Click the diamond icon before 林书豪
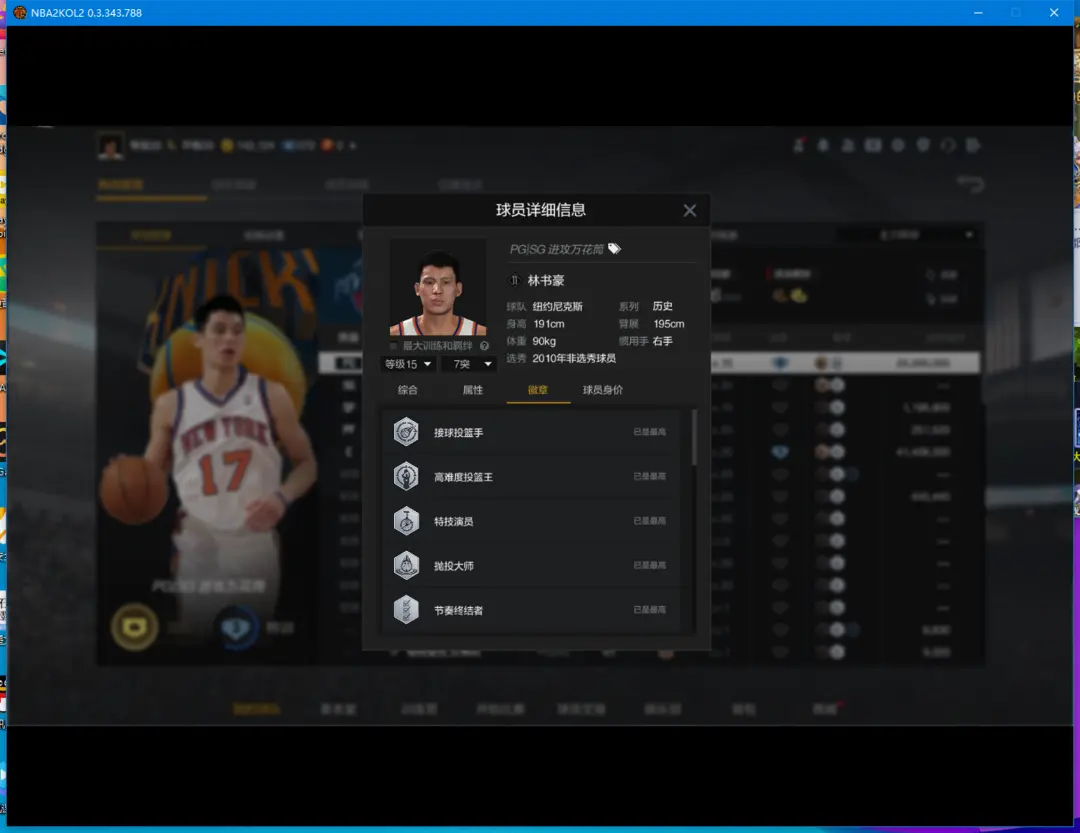 click(x=515, y=280)
